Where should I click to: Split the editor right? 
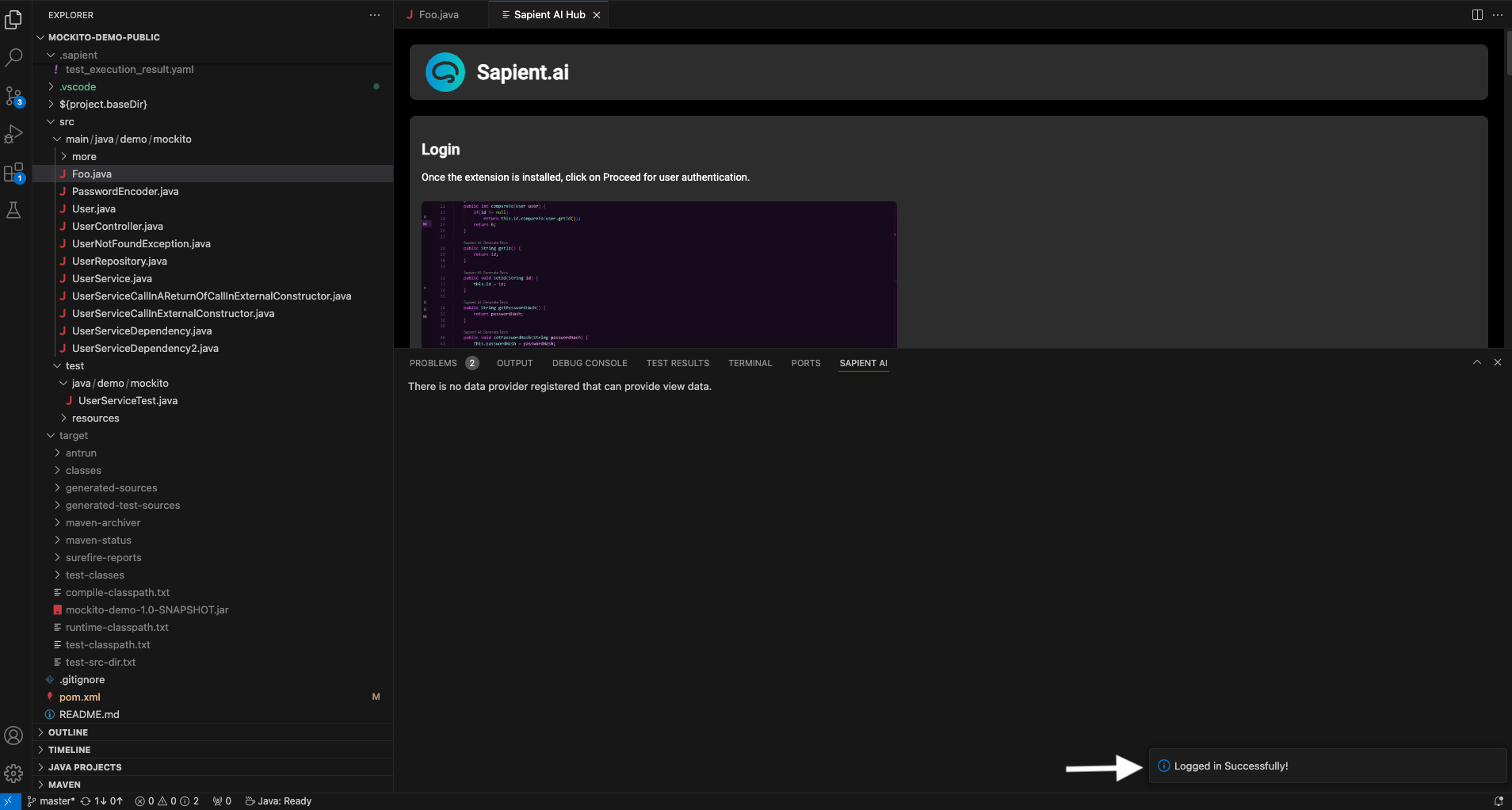click(1477, 15)
